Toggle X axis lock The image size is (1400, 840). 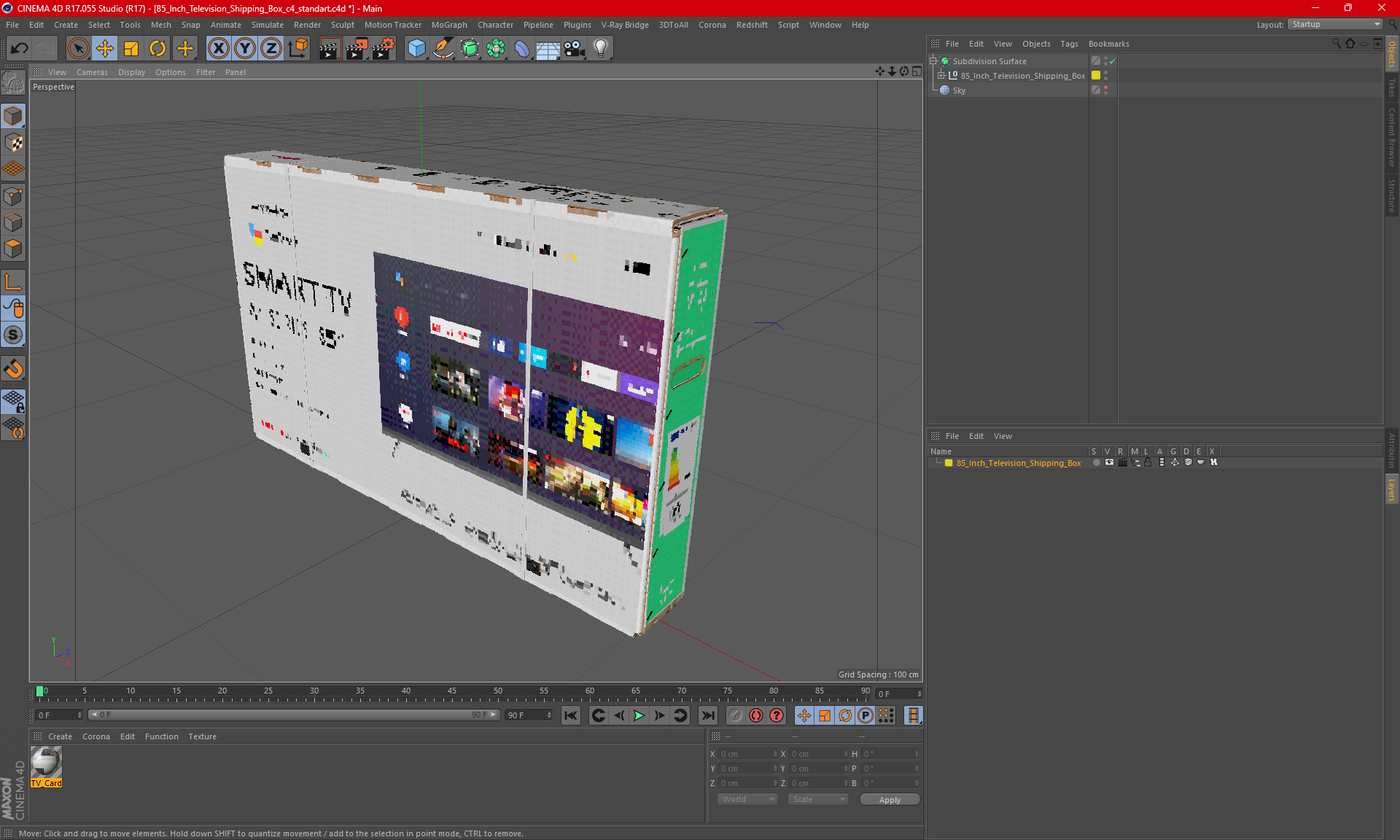tap(218, 49)
